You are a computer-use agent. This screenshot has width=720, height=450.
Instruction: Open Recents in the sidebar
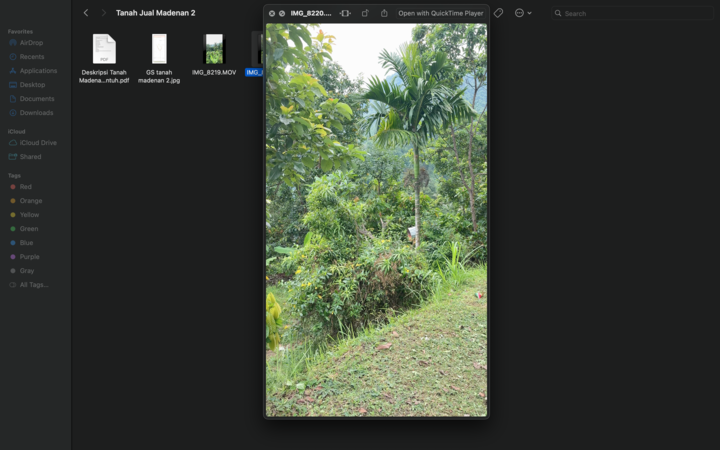[x=32, y=56]
